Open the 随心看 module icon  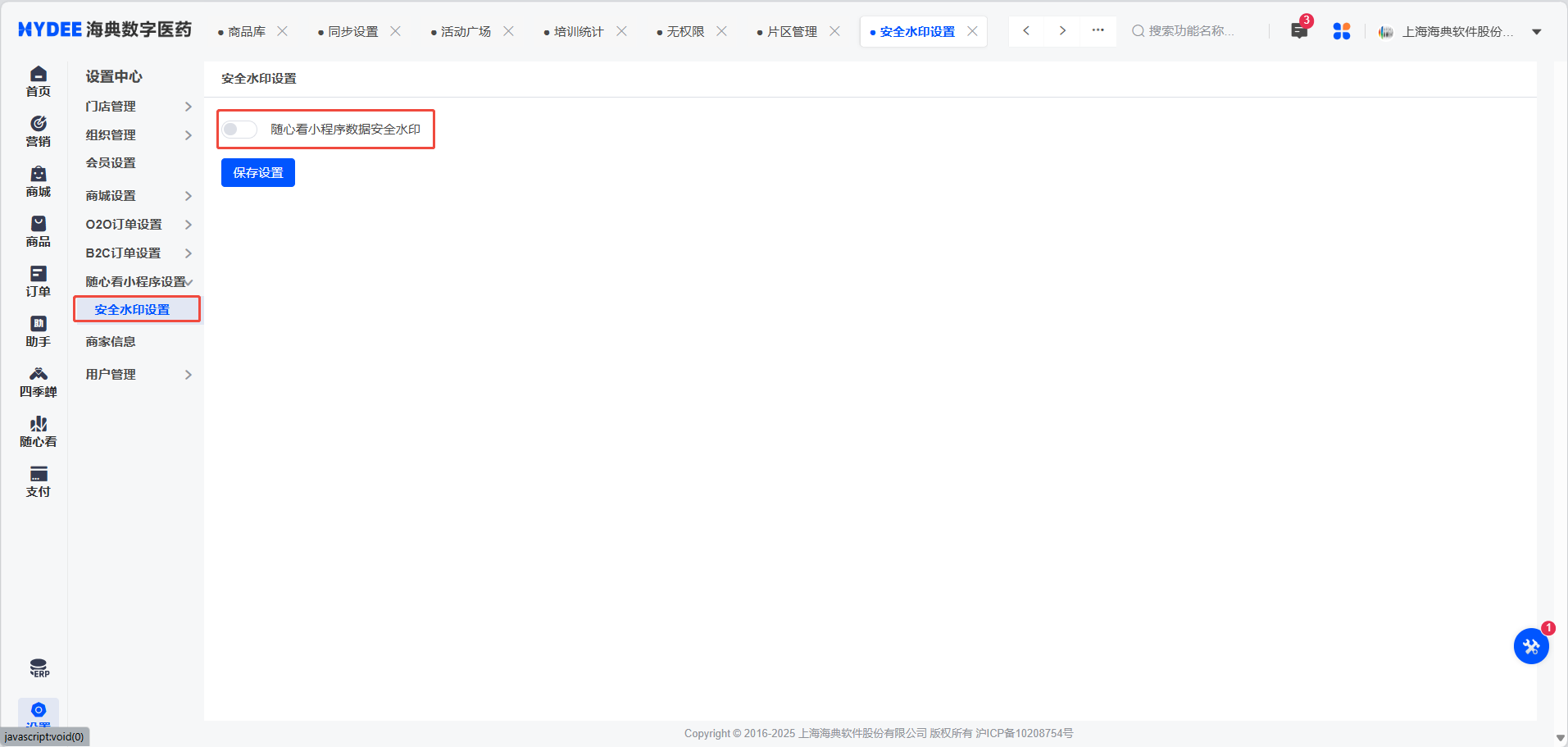point(38,430)
